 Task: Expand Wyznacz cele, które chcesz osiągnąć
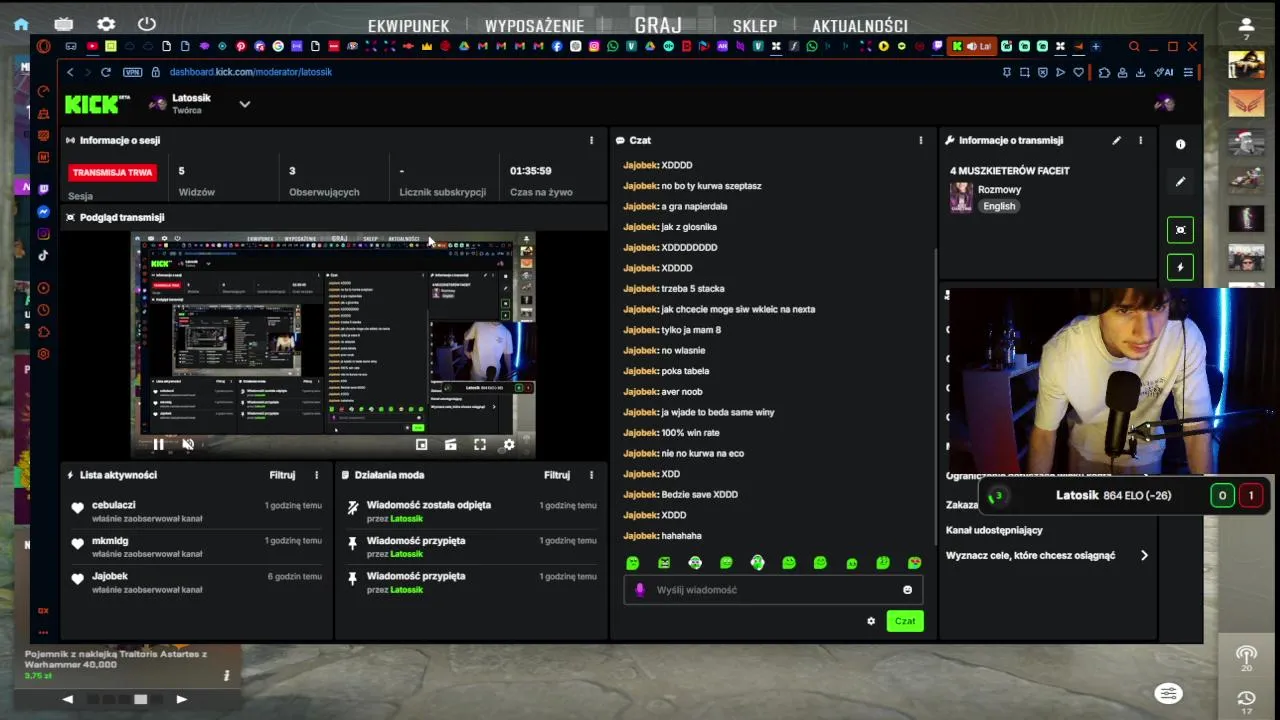(1144, 555)
